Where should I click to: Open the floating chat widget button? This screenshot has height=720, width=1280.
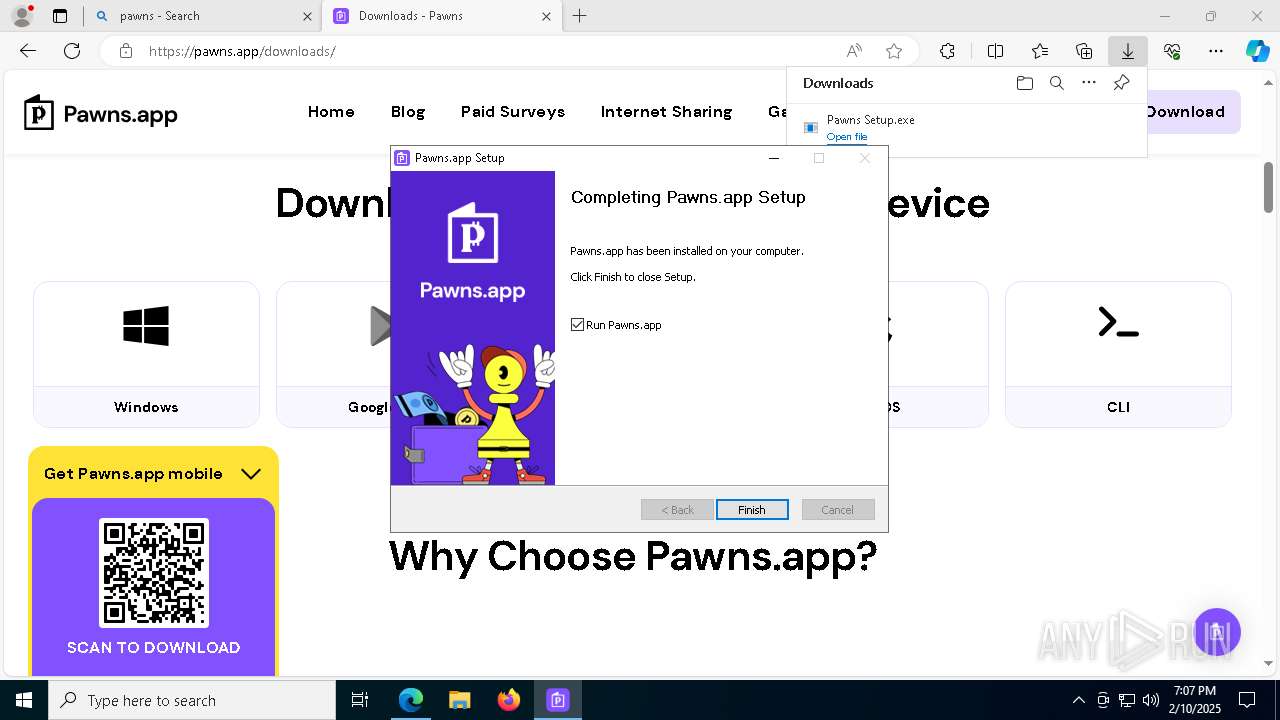1217,632
